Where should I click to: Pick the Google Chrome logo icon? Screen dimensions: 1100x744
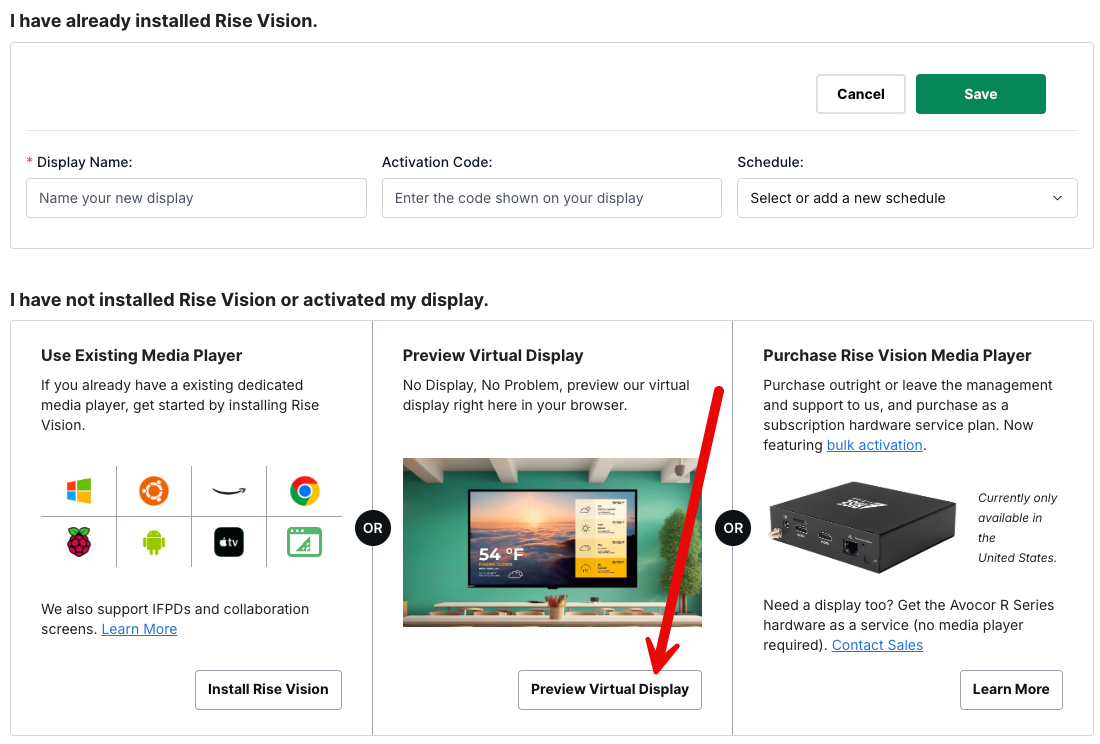(304, 491)
